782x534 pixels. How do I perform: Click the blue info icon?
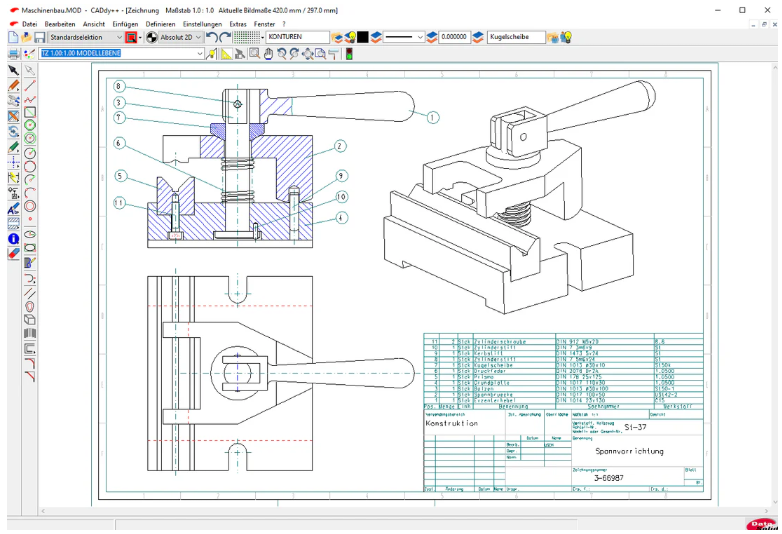(14, 239)
